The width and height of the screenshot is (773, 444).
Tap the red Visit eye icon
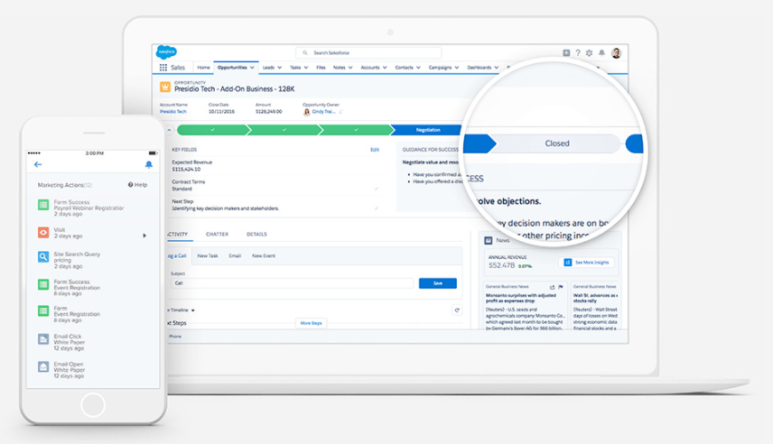coord(43,232)
